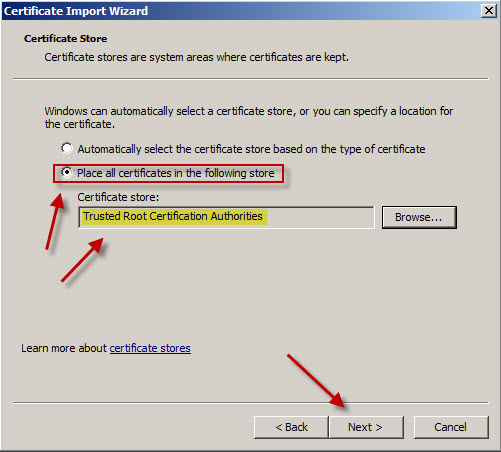Click the Certificate store text field
Viewport: 501px width, 452px height.
point(226,217)
